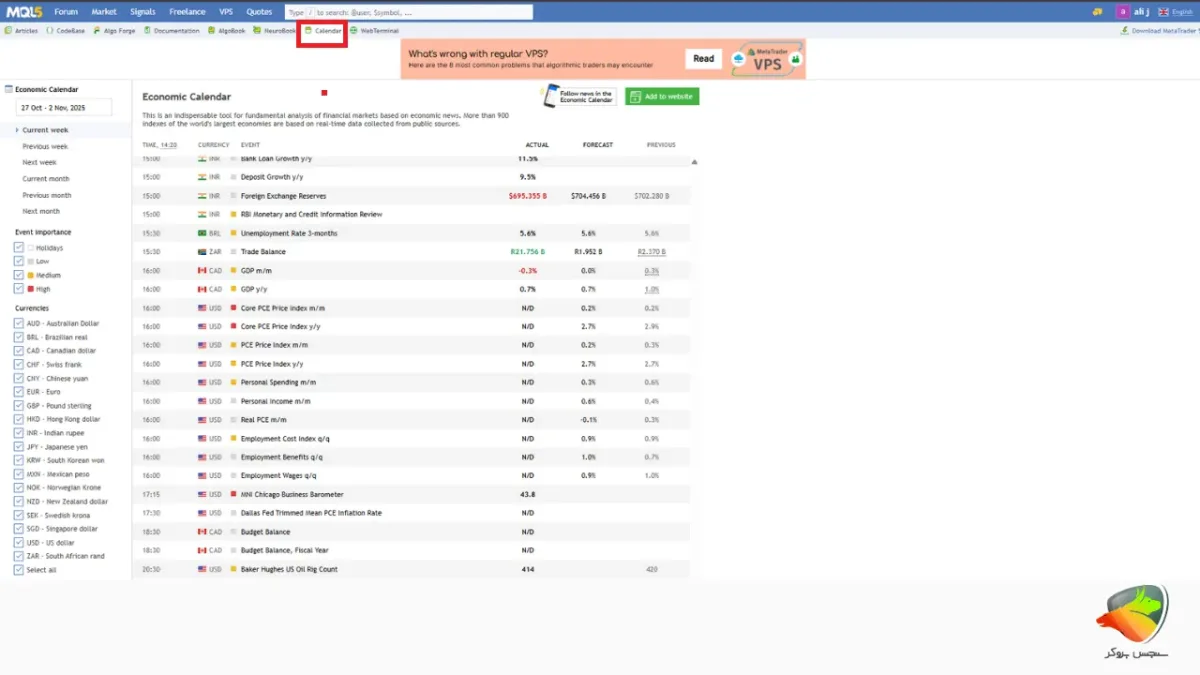The height and width of the screenshot is (675, 1200).
Task: Select the Current month filter
Action: (46, 179)
